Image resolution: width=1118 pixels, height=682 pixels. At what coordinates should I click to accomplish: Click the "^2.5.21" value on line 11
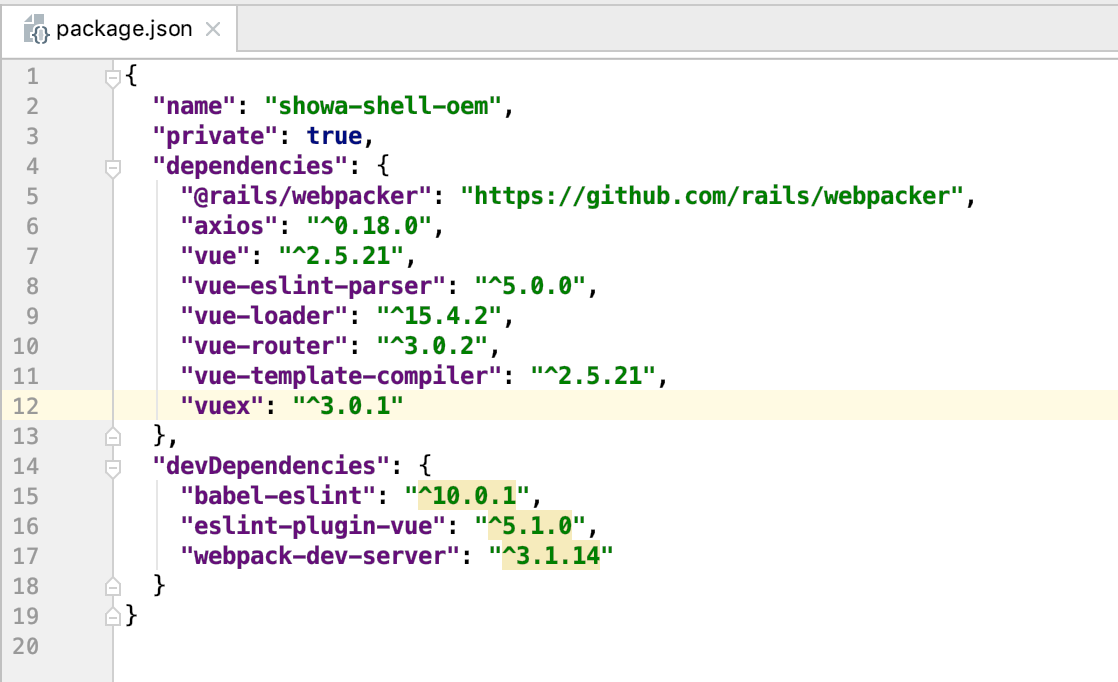(x=593, y=376)
